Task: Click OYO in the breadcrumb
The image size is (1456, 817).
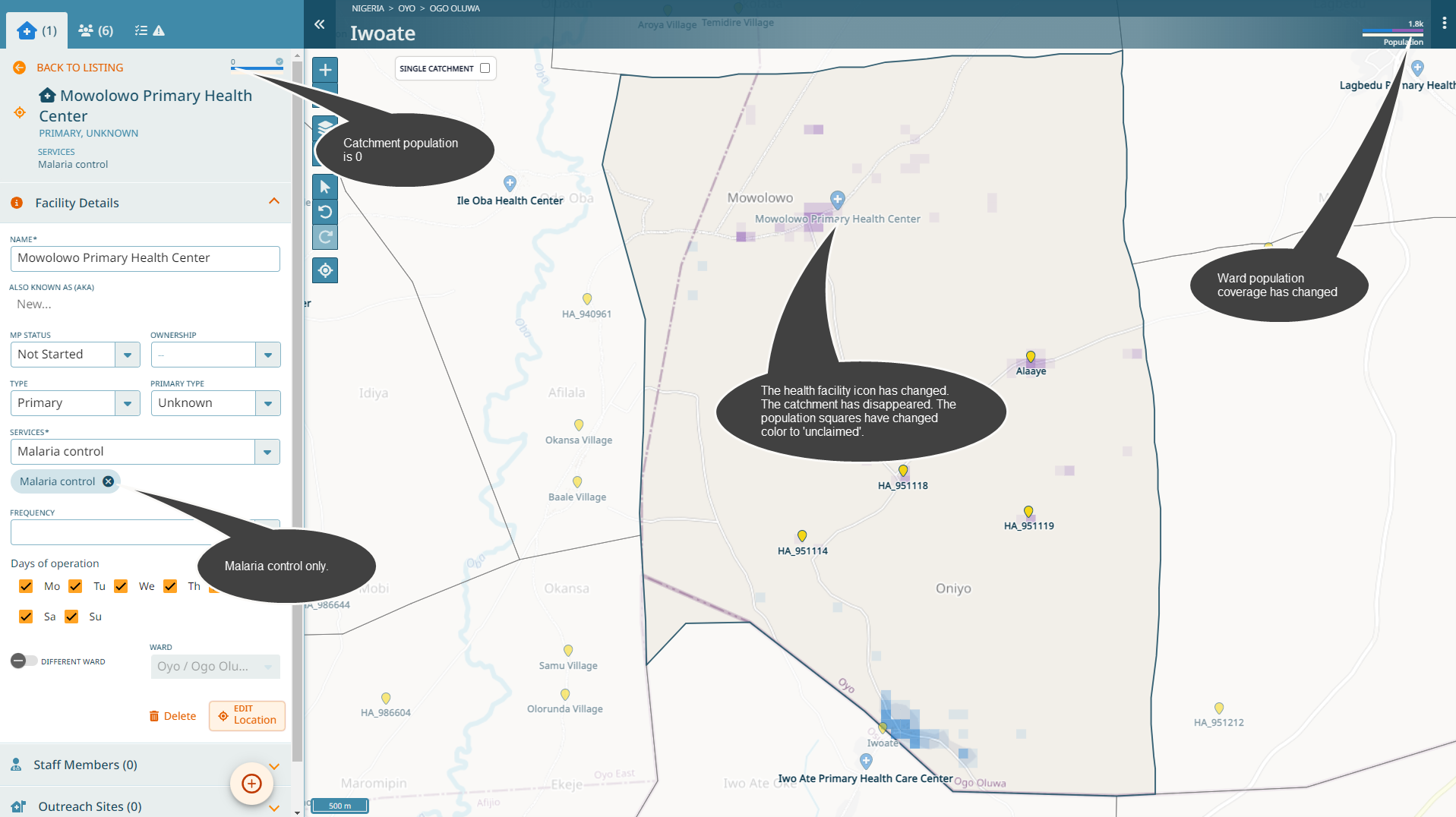Action: 407,8
